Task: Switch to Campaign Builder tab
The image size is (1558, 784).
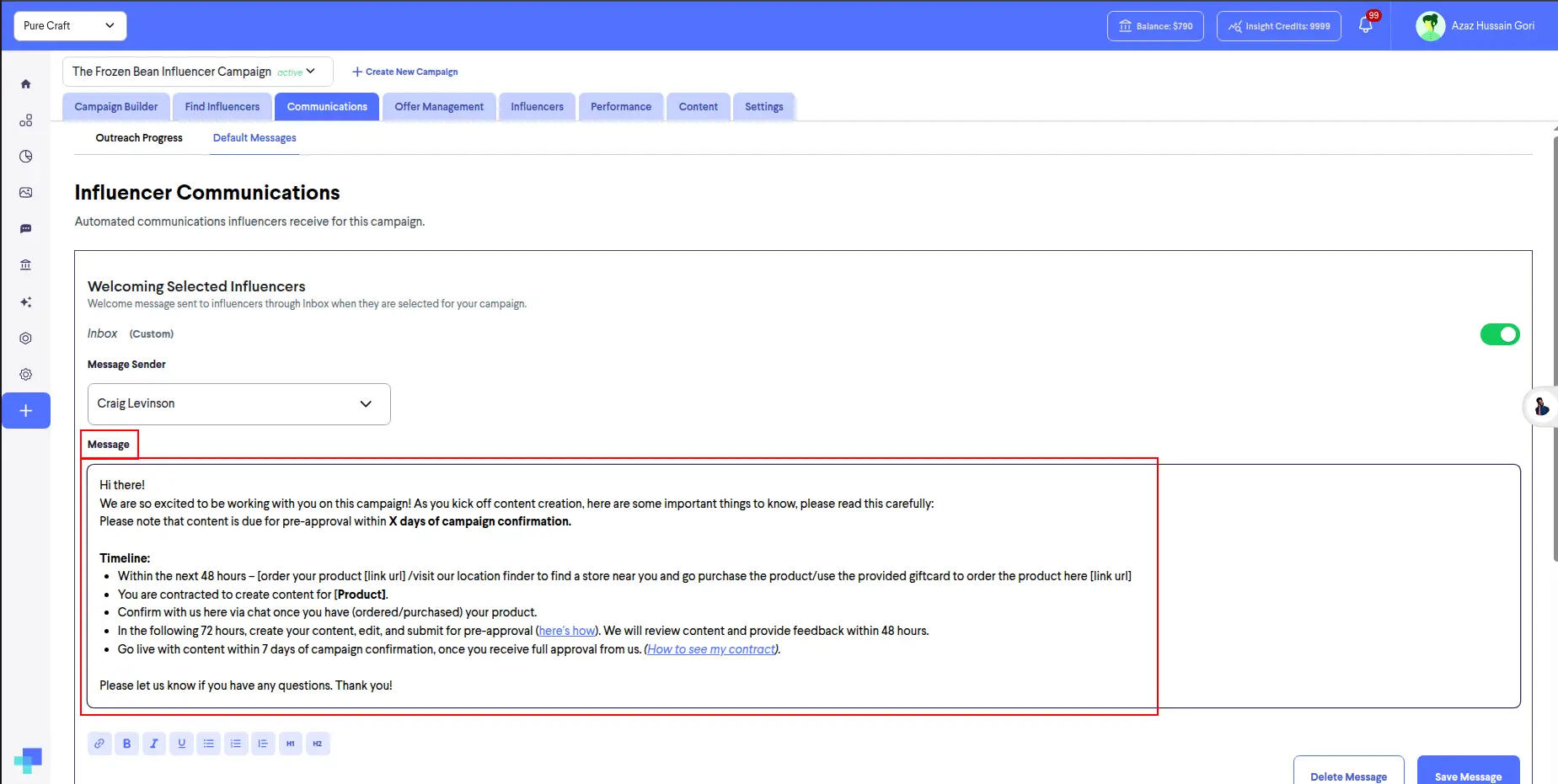Action: [x=116, y=107]
